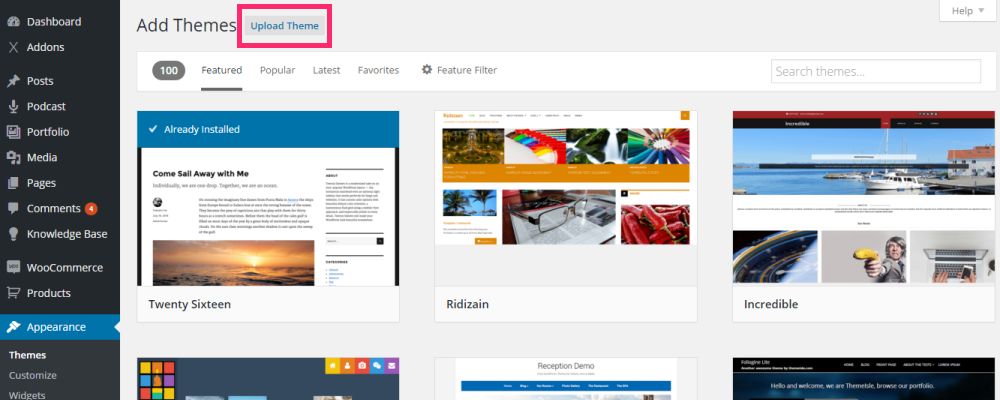Switch to the Popular tab

(x=277, y=70)
